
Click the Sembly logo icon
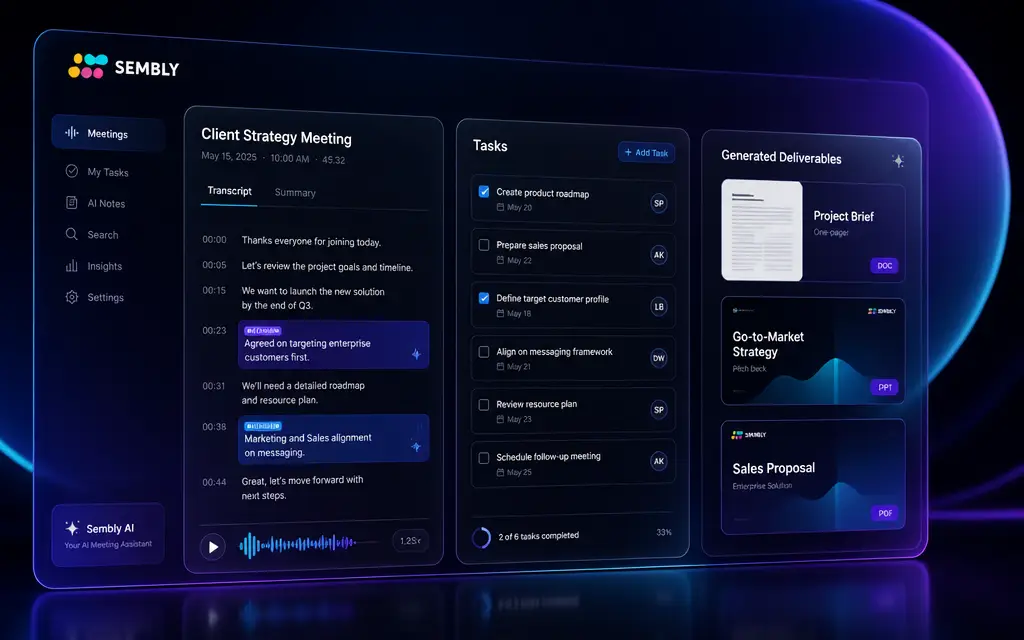(x=88, y=66)
